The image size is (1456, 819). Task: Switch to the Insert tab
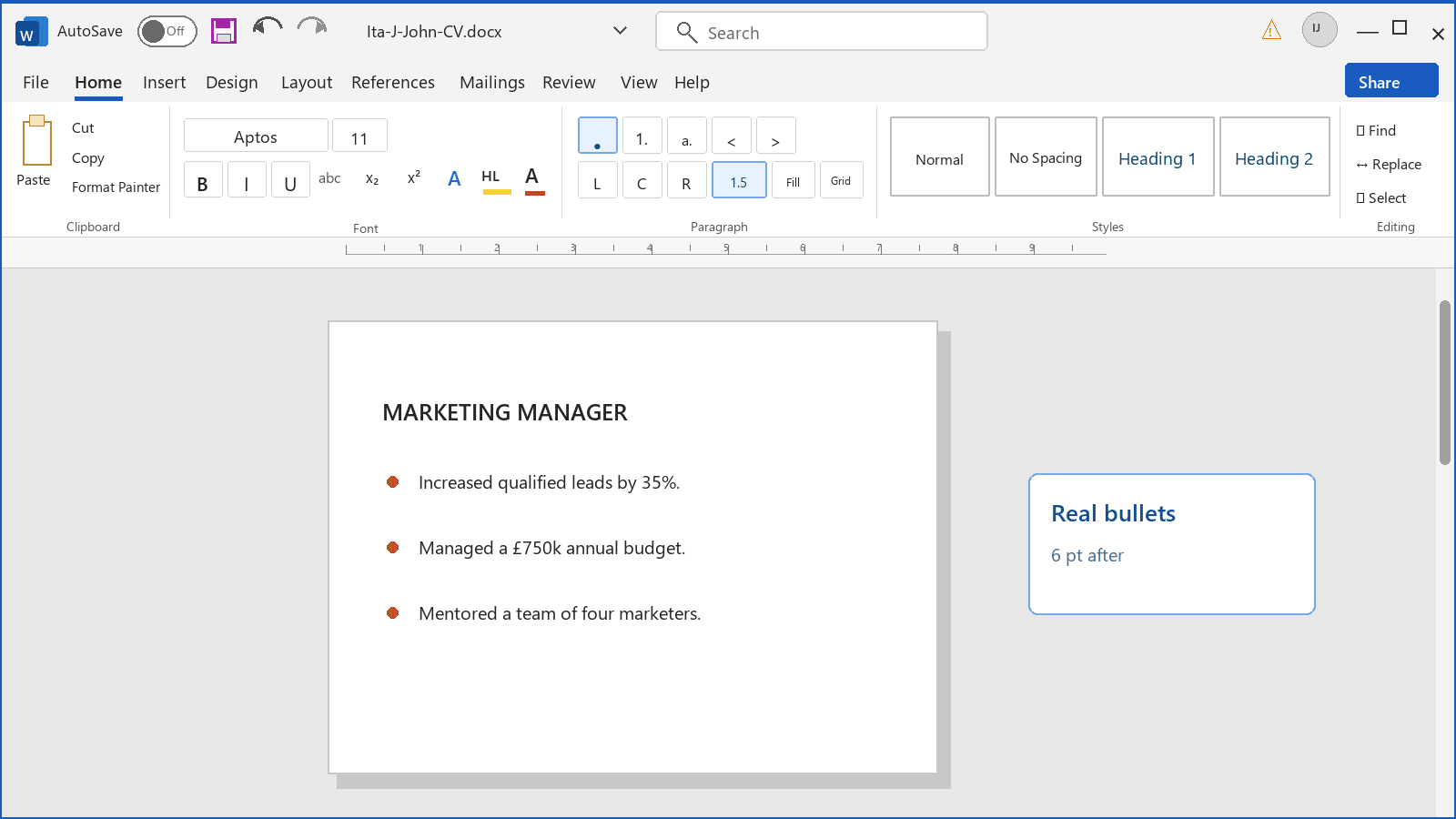[x=165, y=82]
